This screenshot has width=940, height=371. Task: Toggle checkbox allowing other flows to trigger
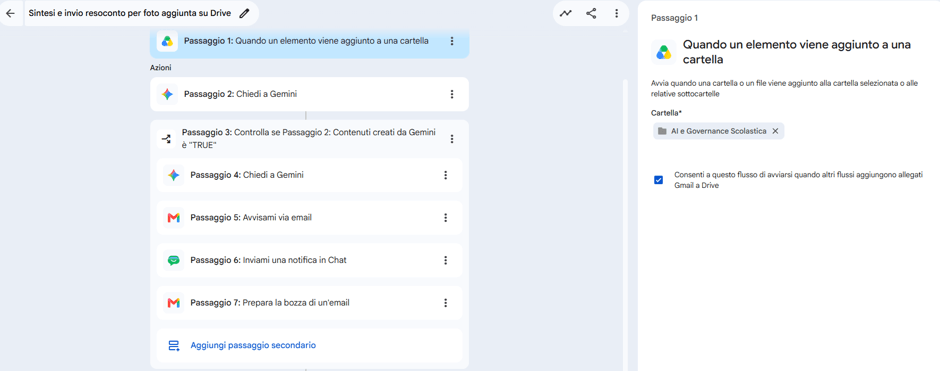click(659, 180)
